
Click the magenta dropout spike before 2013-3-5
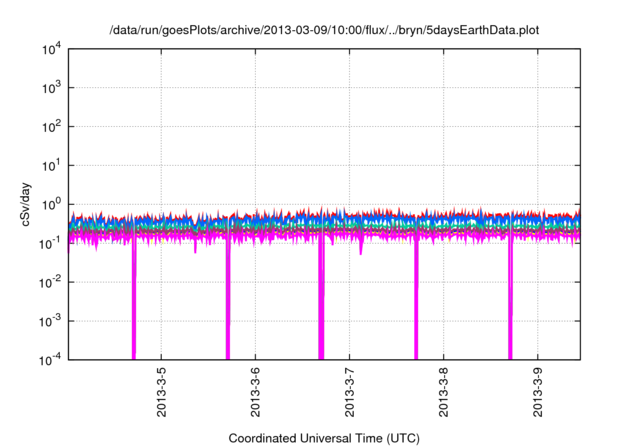click(134, 300)
